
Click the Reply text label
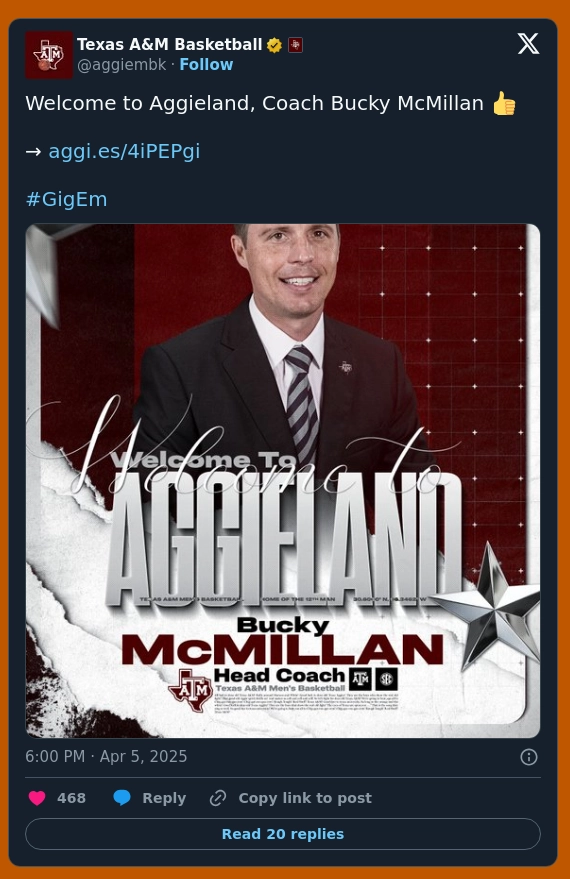click(164, 798)
